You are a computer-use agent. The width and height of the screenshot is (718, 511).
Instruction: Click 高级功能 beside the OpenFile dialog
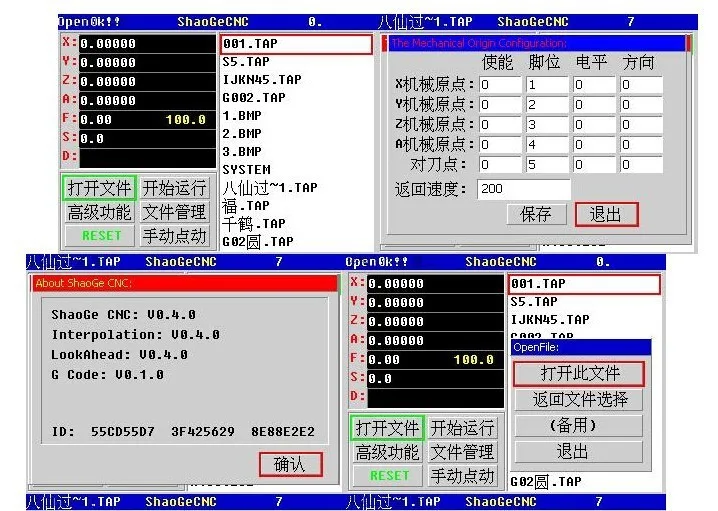[387, 452]
